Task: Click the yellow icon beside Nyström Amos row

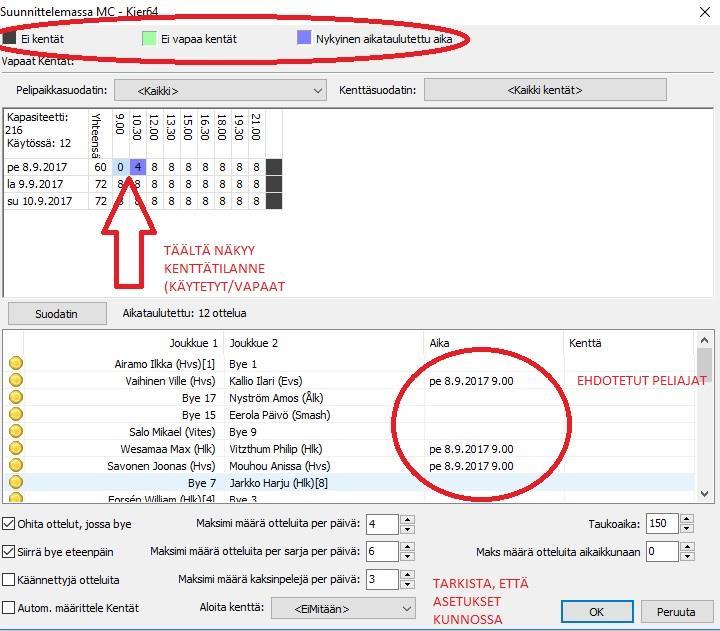Action: pos(16,397)
